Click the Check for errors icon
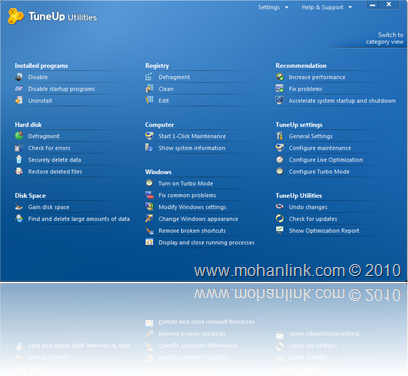This screenshot has width=408, height=376. tap(19, 148)
